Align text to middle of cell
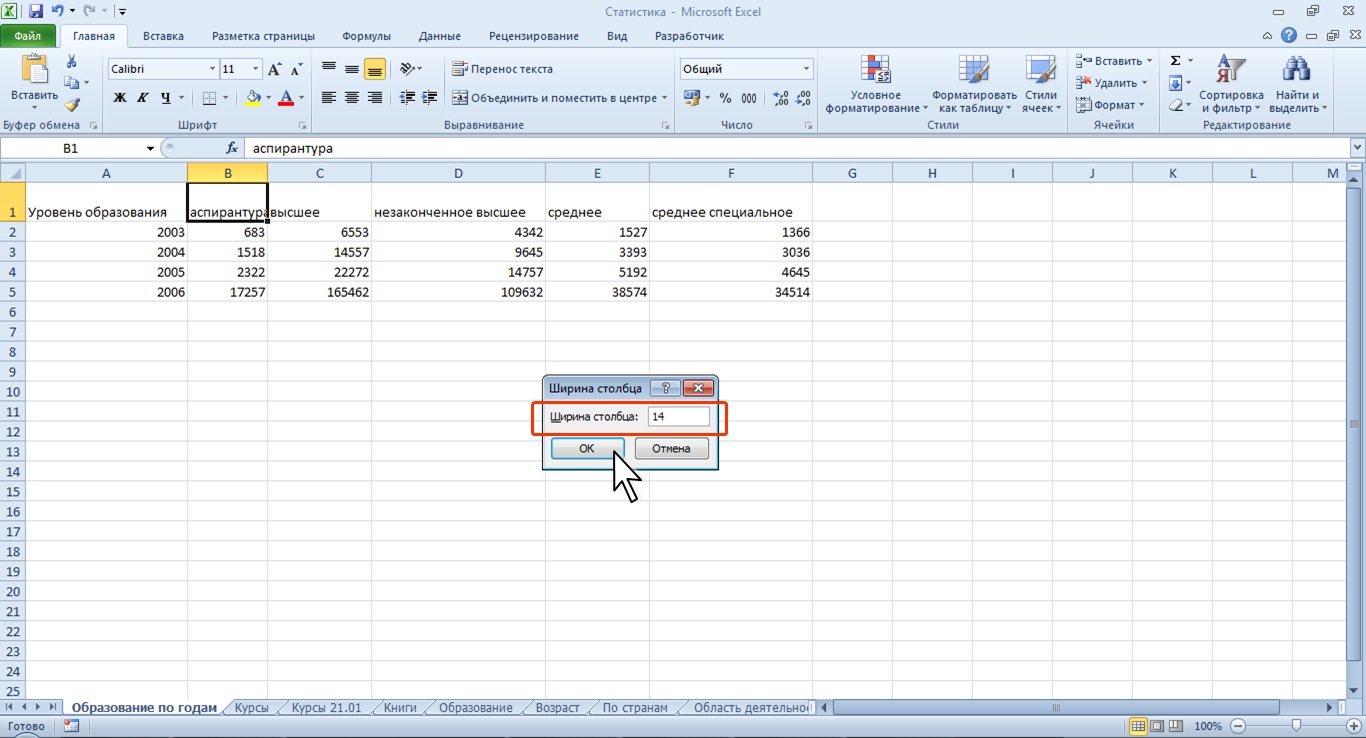This screenshot has height=738, width=1366. tap(352, 69)
